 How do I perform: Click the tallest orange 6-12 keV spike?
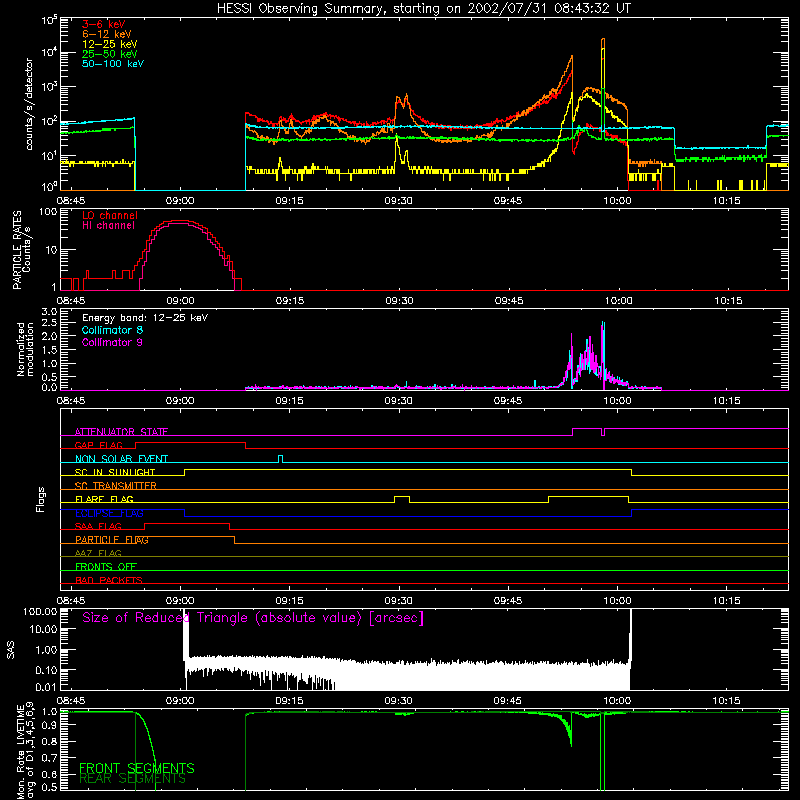(603, 40)
